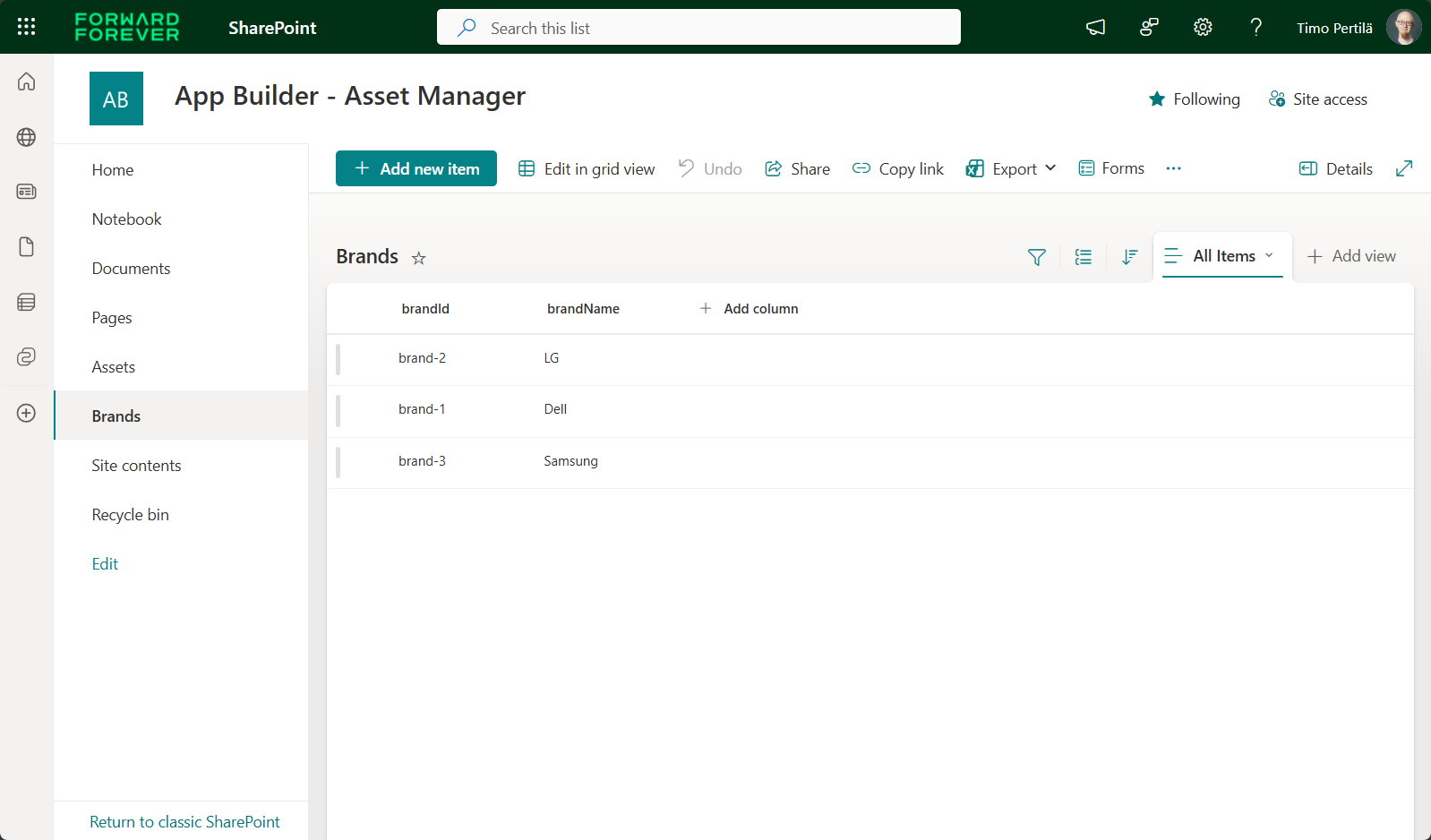Image resolution: width=1431 pixels, height=840 pixels.
Task: Click the megaphone icon in header
Action: click(1095, 28)
